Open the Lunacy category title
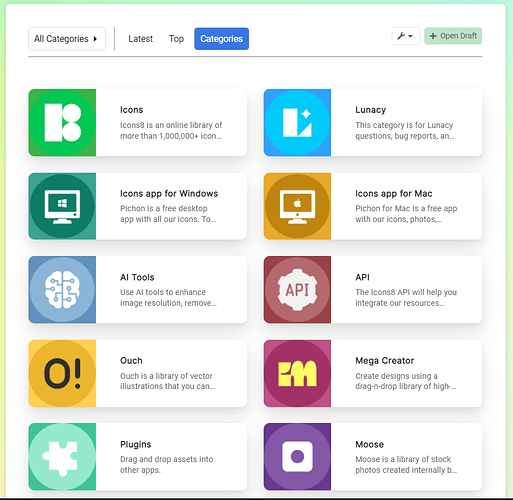 [x=371, y=110]
